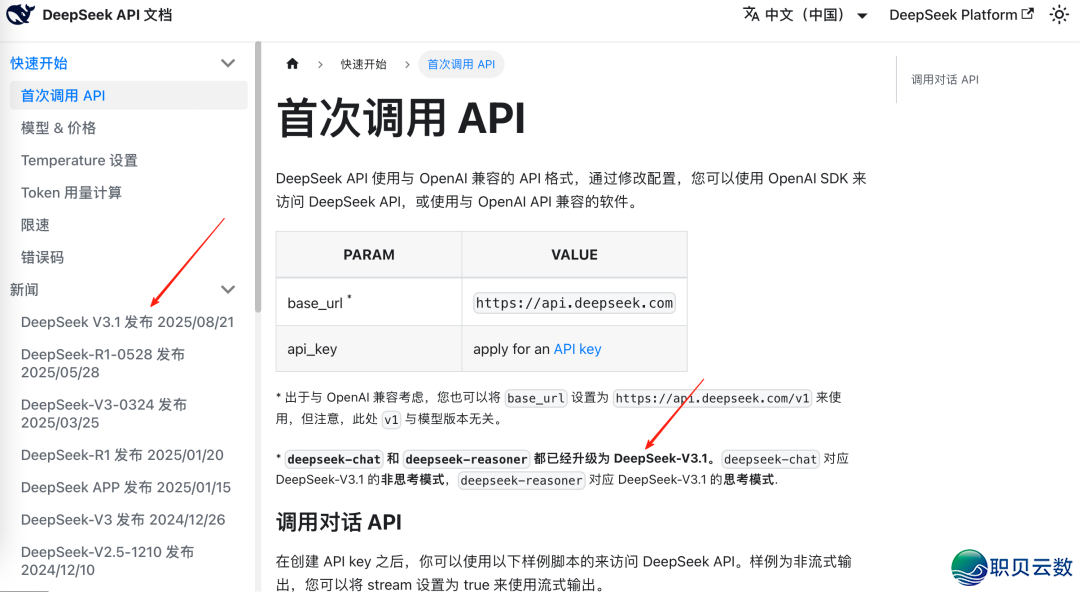This screenshot has width=1080, height=592.
Task: Open DeepSeek Platform external link
Action: click(961, 15)
